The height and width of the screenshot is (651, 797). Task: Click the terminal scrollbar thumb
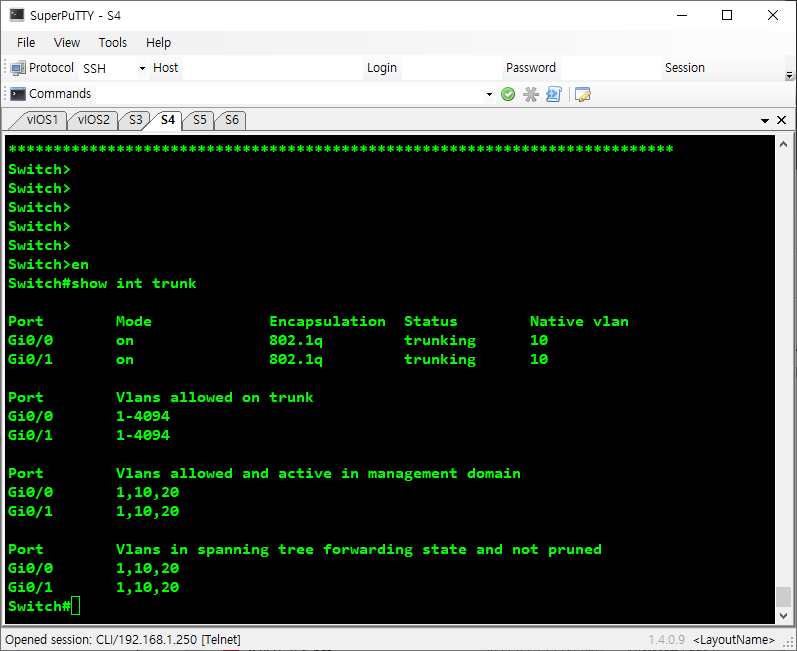click(783, 597)
